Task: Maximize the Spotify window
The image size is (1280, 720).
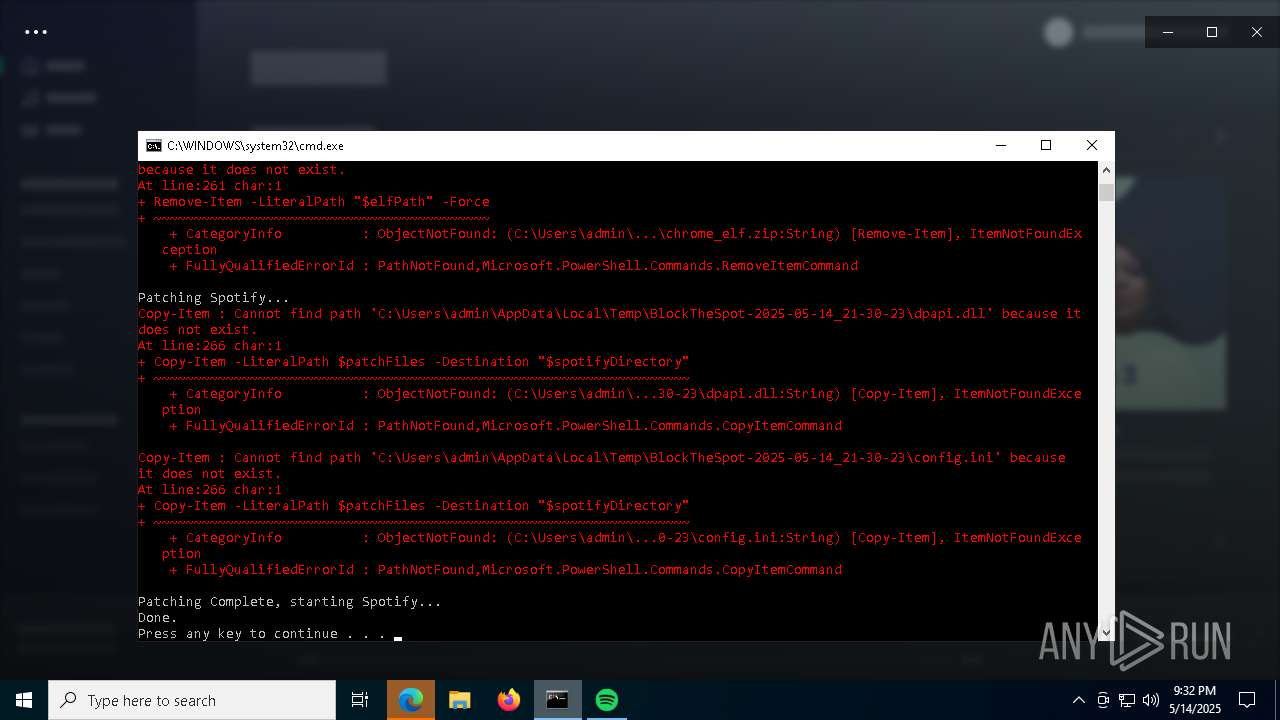Action: click(x=1212, y=32)
